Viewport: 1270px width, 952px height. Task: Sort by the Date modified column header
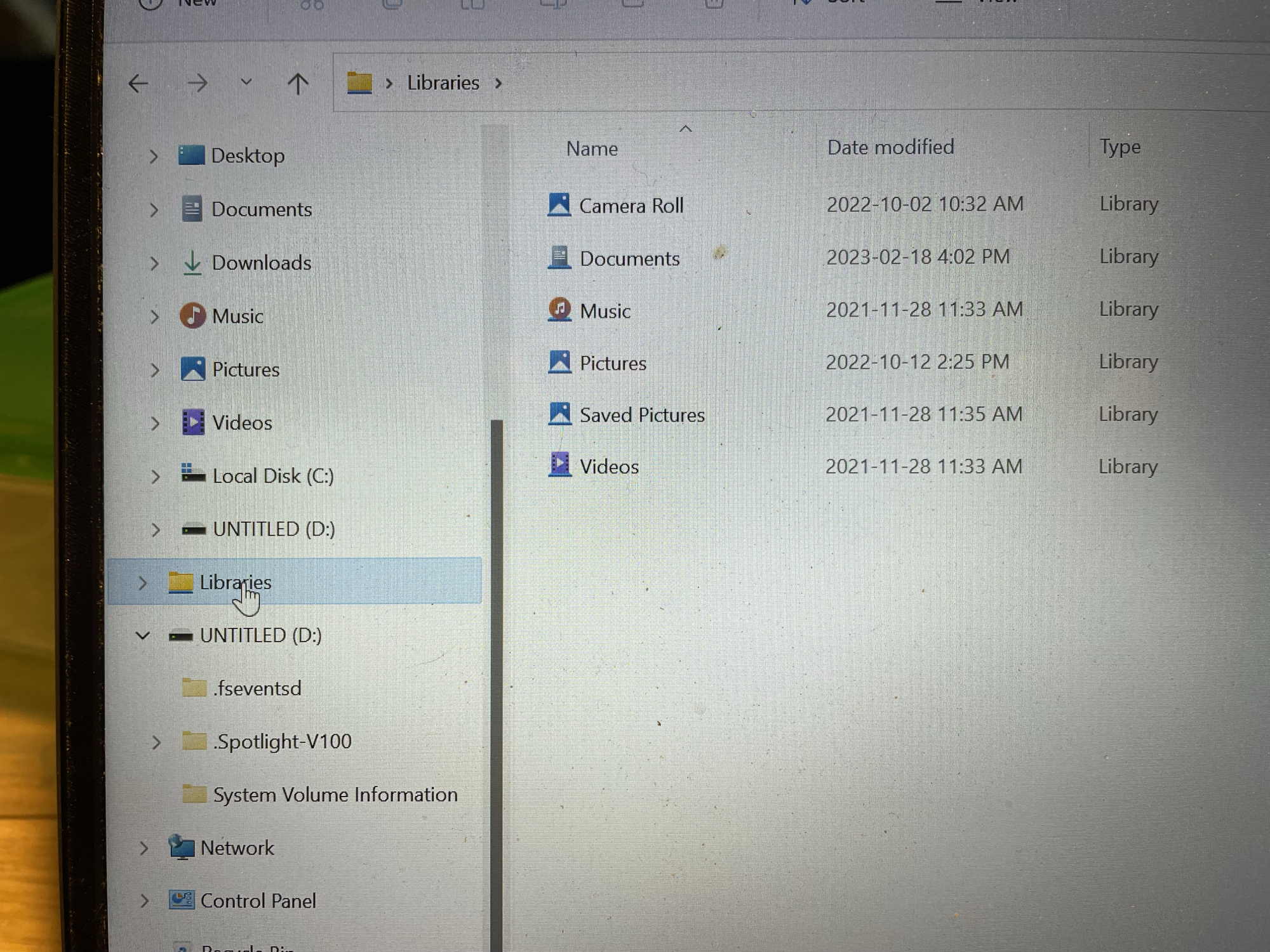[x=890, y=148]
